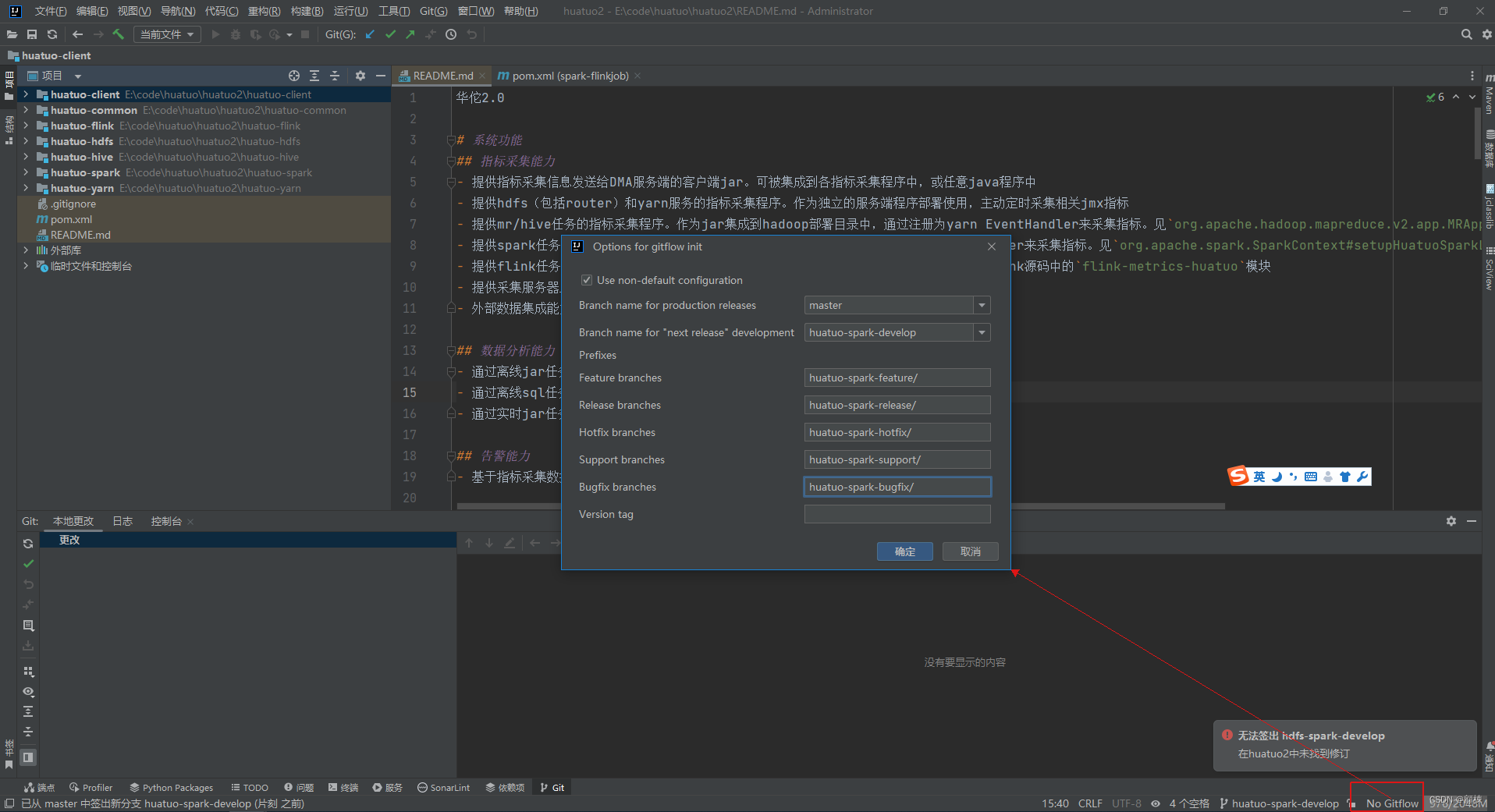Viewport: 1495px width, 812px height.
Task: Open next release development branch dropdown
Action: click(982, 332)
